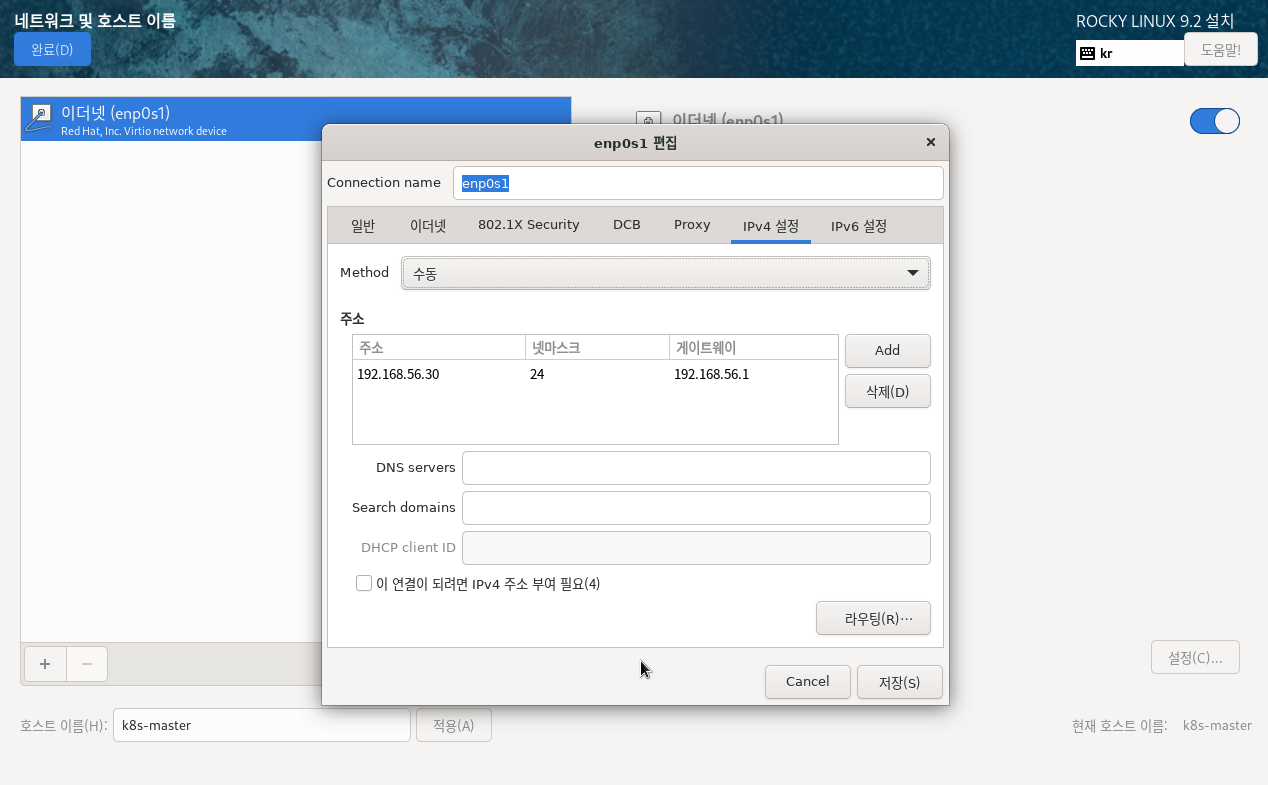1268x785 pixels.
Task: Enable 'IPv4 주소 부여 필요' checkbox
Action: 364,583
